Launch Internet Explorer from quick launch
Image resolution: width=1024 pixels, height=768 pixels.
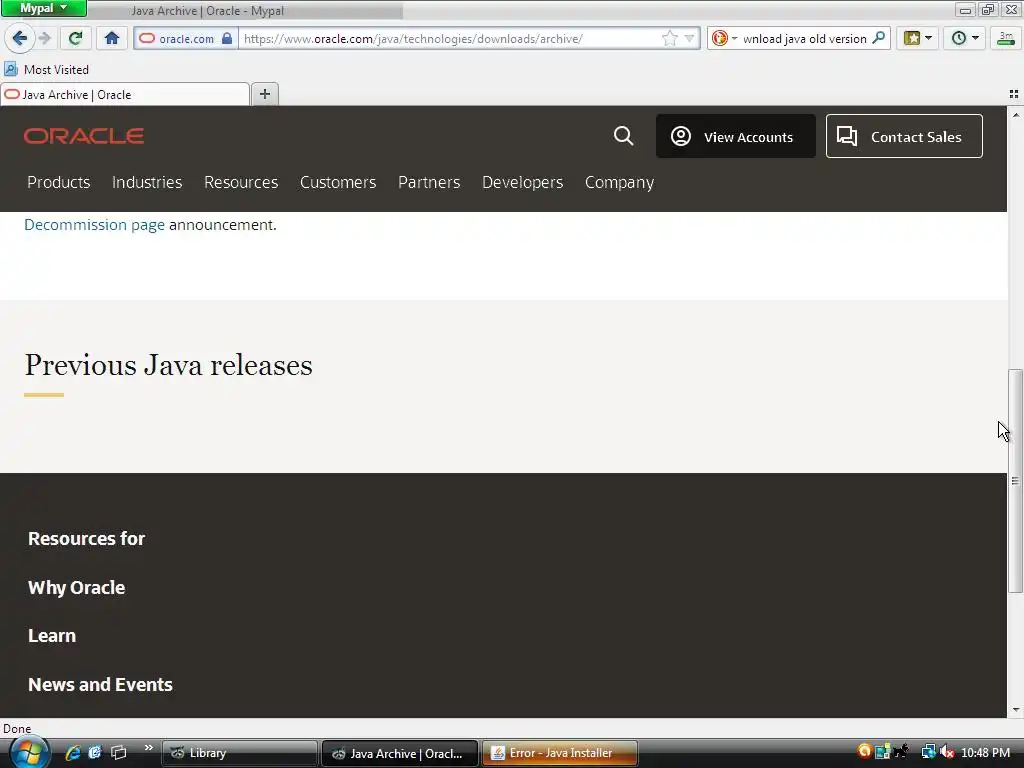[72, 753]
